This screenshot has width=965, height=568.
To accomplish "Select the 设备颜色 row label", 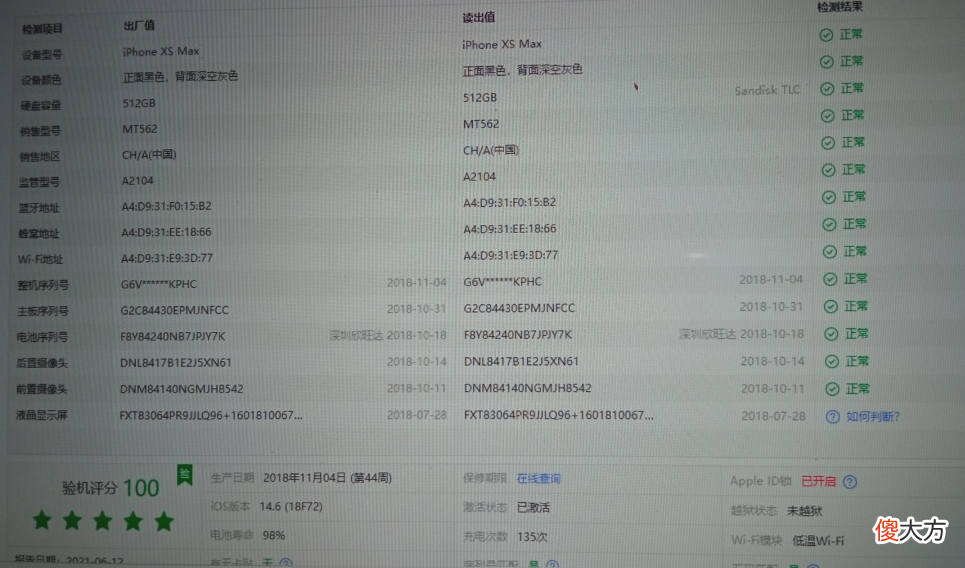I will [41, 80].
